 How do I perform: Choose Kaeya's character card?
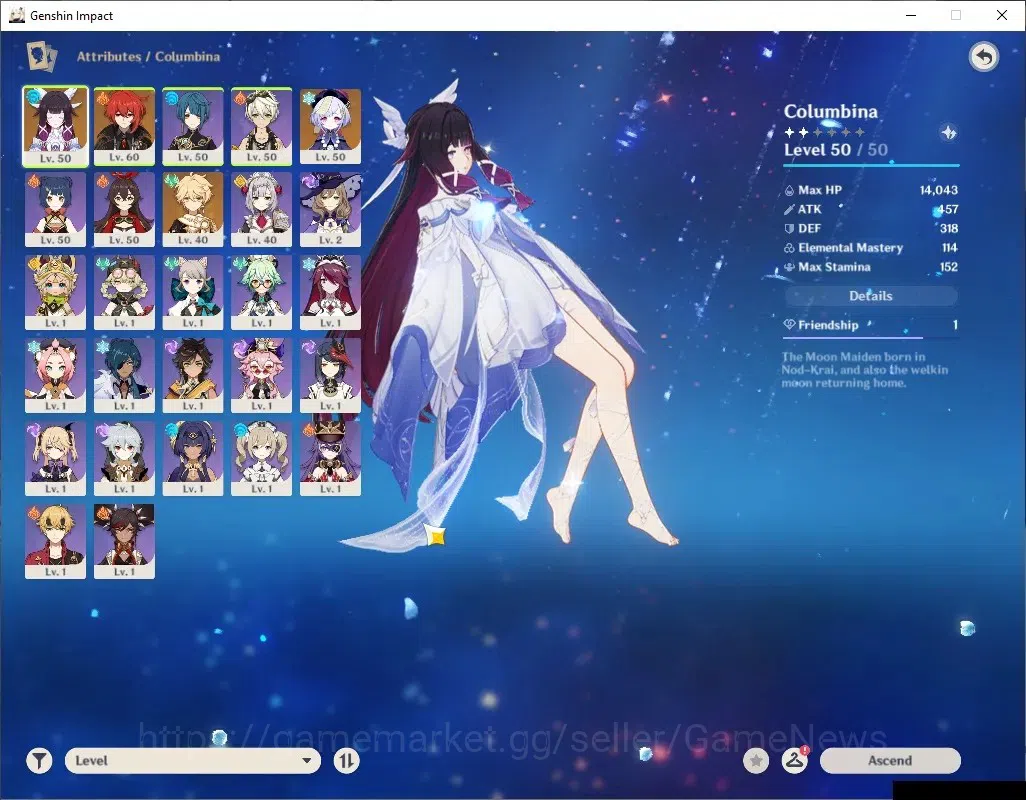[x=124, y=375]
